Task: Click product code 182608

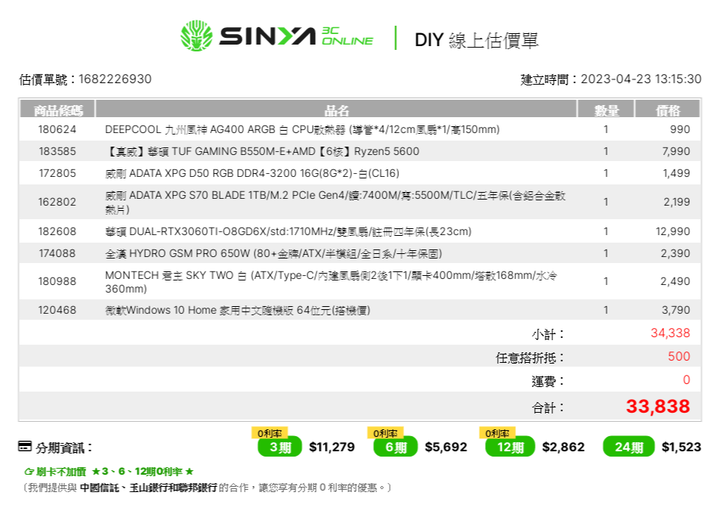Action: (57, 231)
